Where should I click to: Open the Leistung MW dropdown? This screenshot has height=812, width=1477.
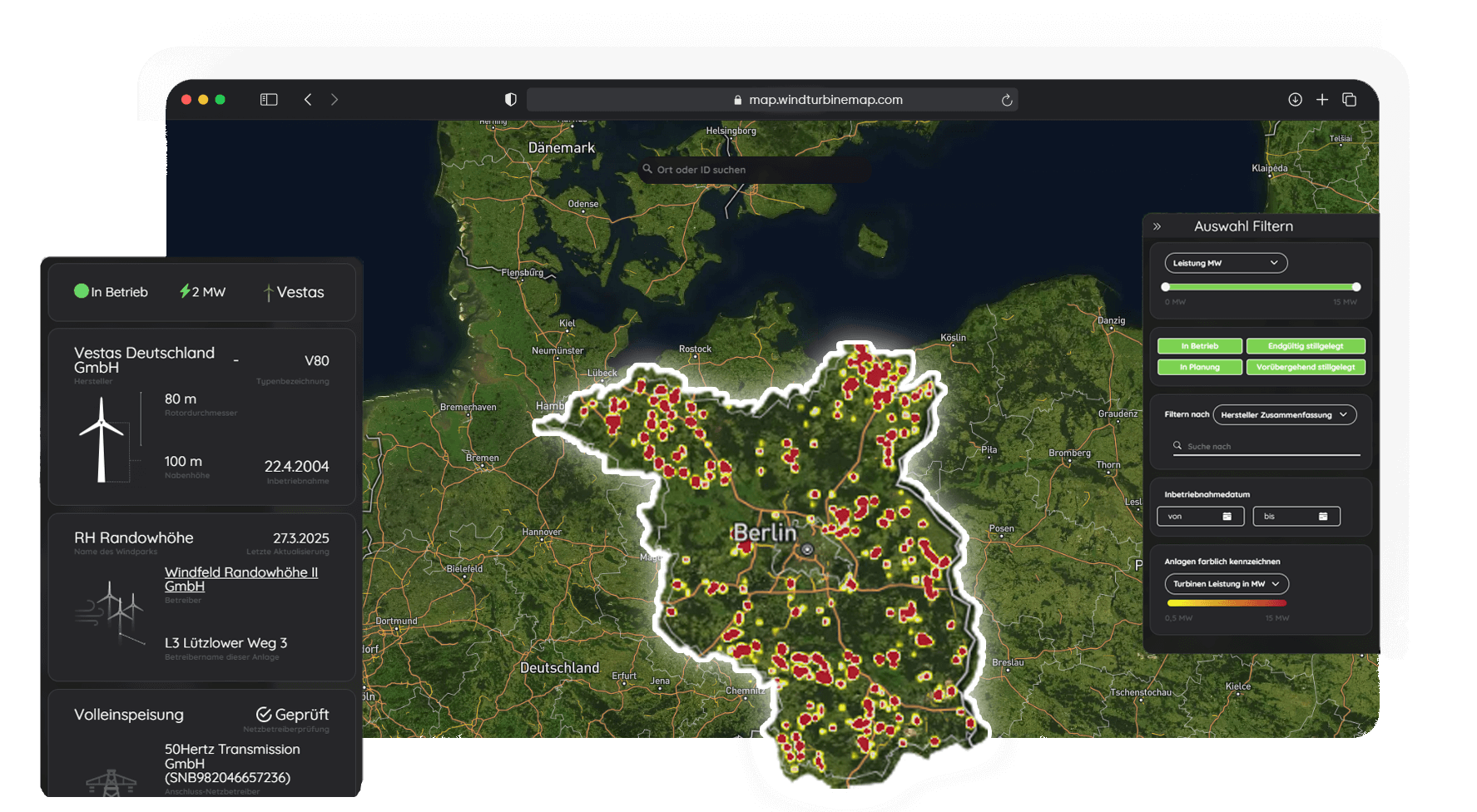tap(1226, 263)
